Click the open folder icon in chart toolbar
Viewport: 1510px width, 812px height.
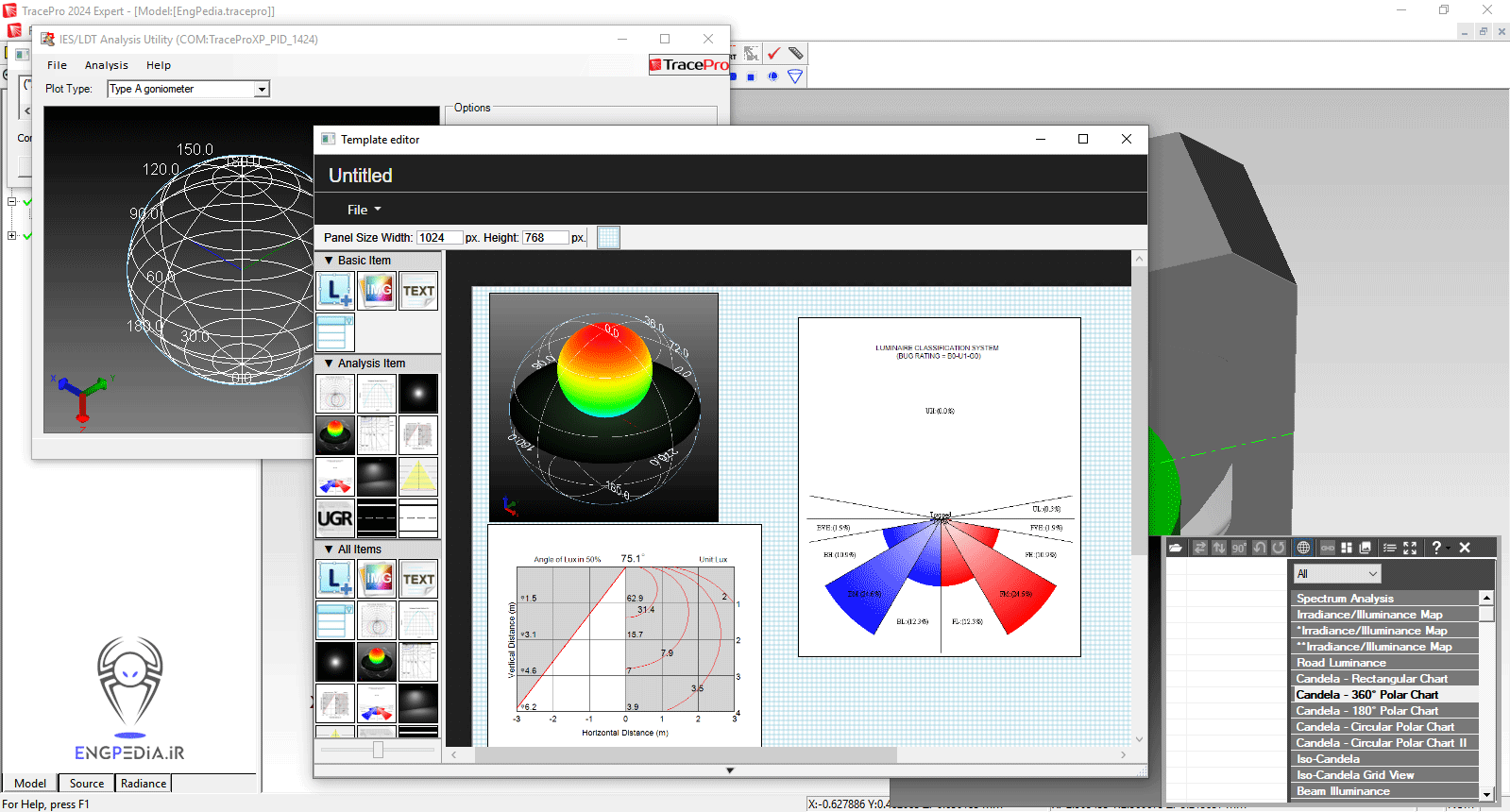1176,548
